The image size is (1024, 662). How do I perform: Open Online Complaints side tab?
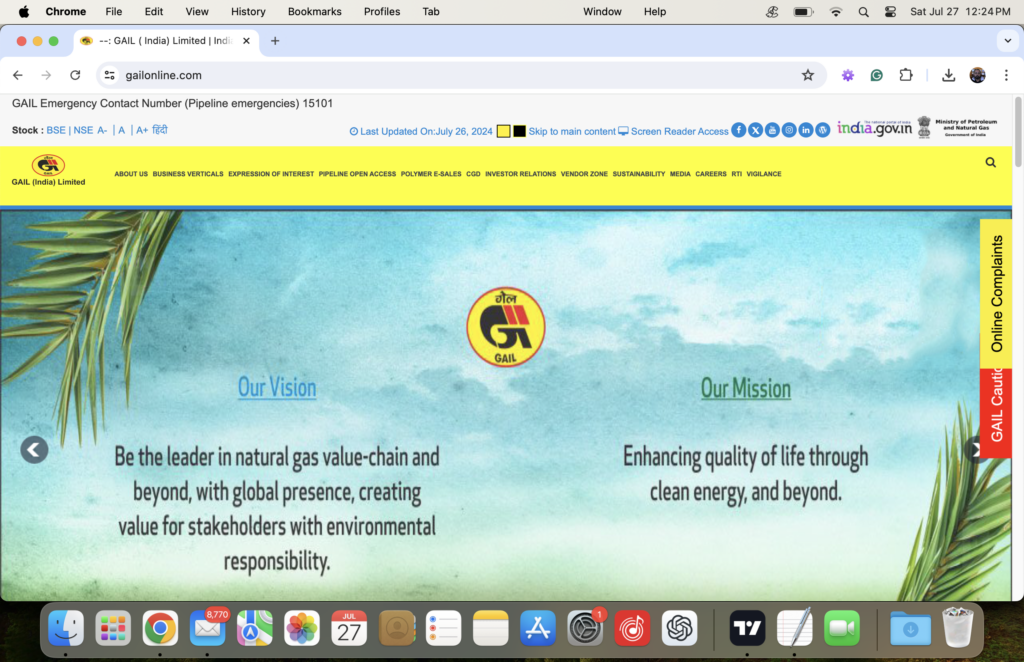pyautogui.click(x=996, y=294)
